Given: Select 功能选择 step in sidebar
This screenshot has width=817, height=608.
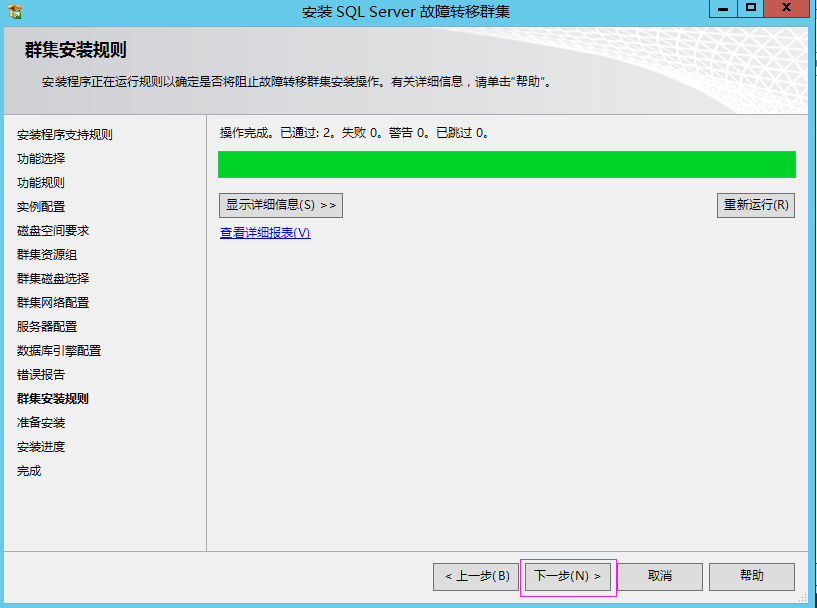Looking at the screenshot, I should pyautogui.click(x=41, y=159).
